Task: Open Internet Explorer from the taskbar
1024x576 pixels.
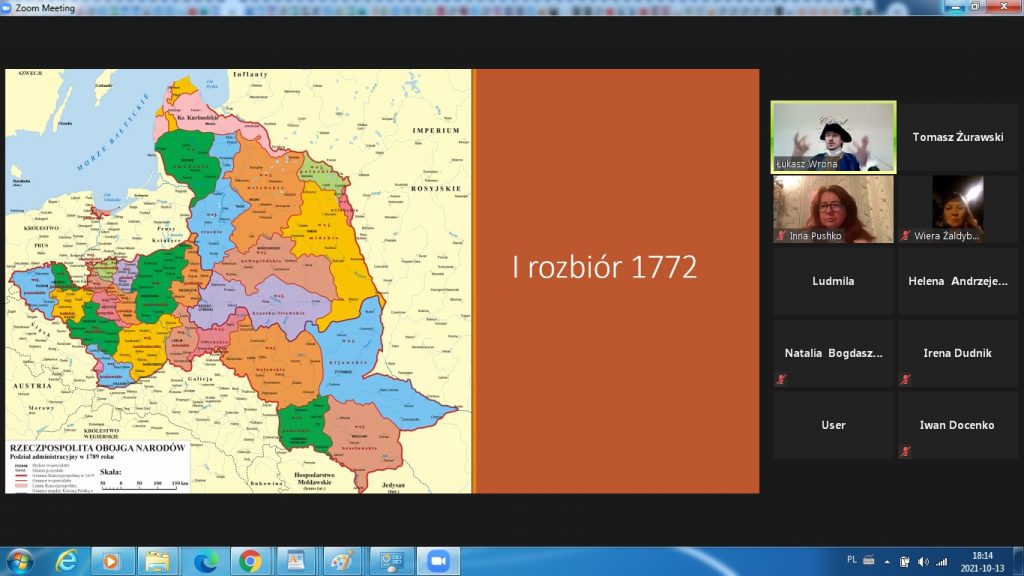Action: pyautogui.click(x=66, y=561)
